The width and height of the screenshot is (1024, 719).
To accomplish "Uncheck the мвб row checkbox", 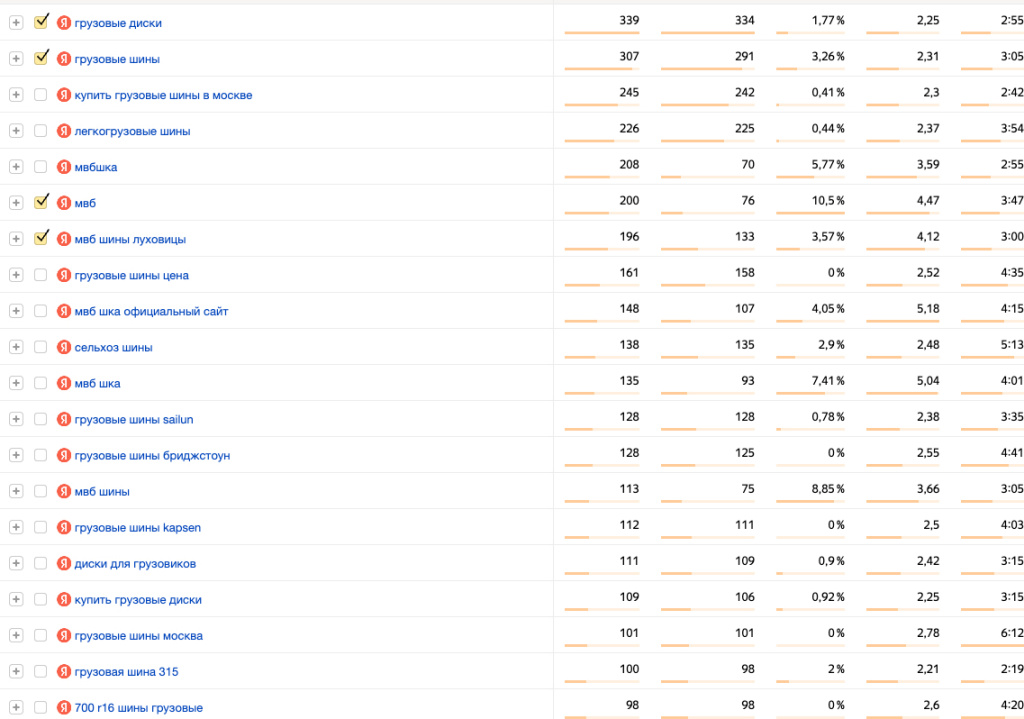I will pos(40,203).
